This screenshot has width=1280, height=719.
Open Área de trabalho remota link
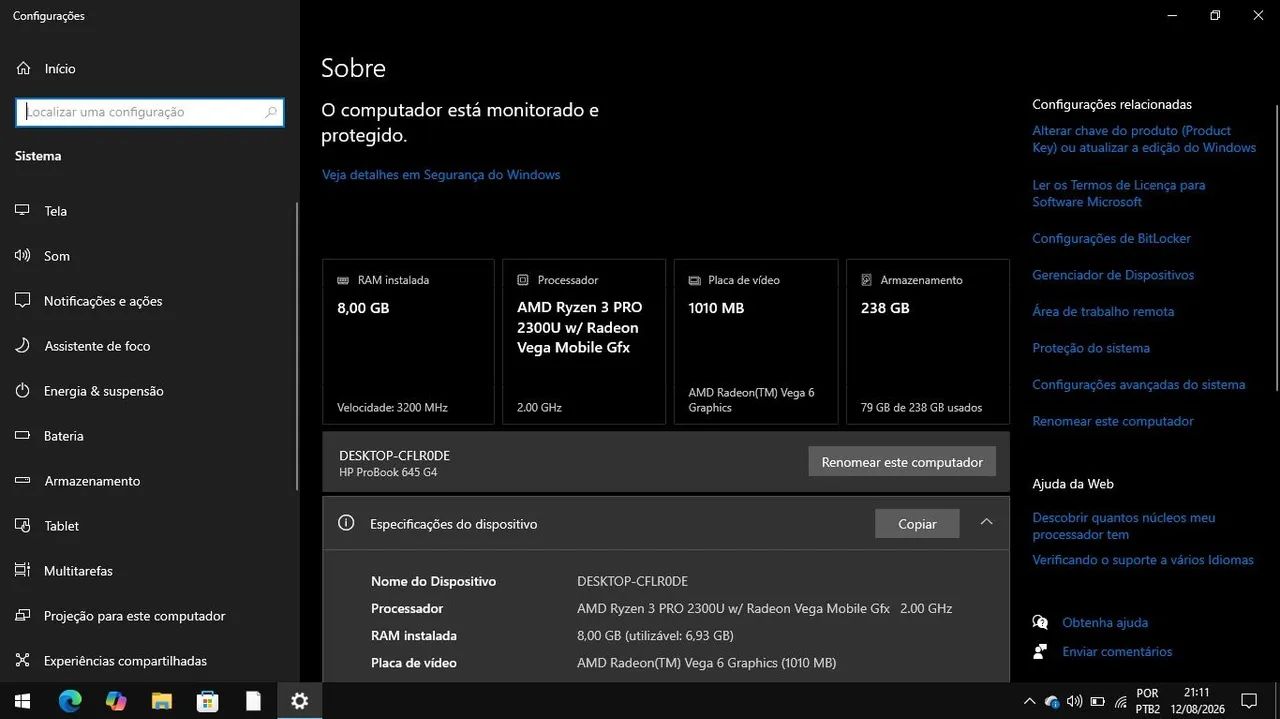(1103, 312)
